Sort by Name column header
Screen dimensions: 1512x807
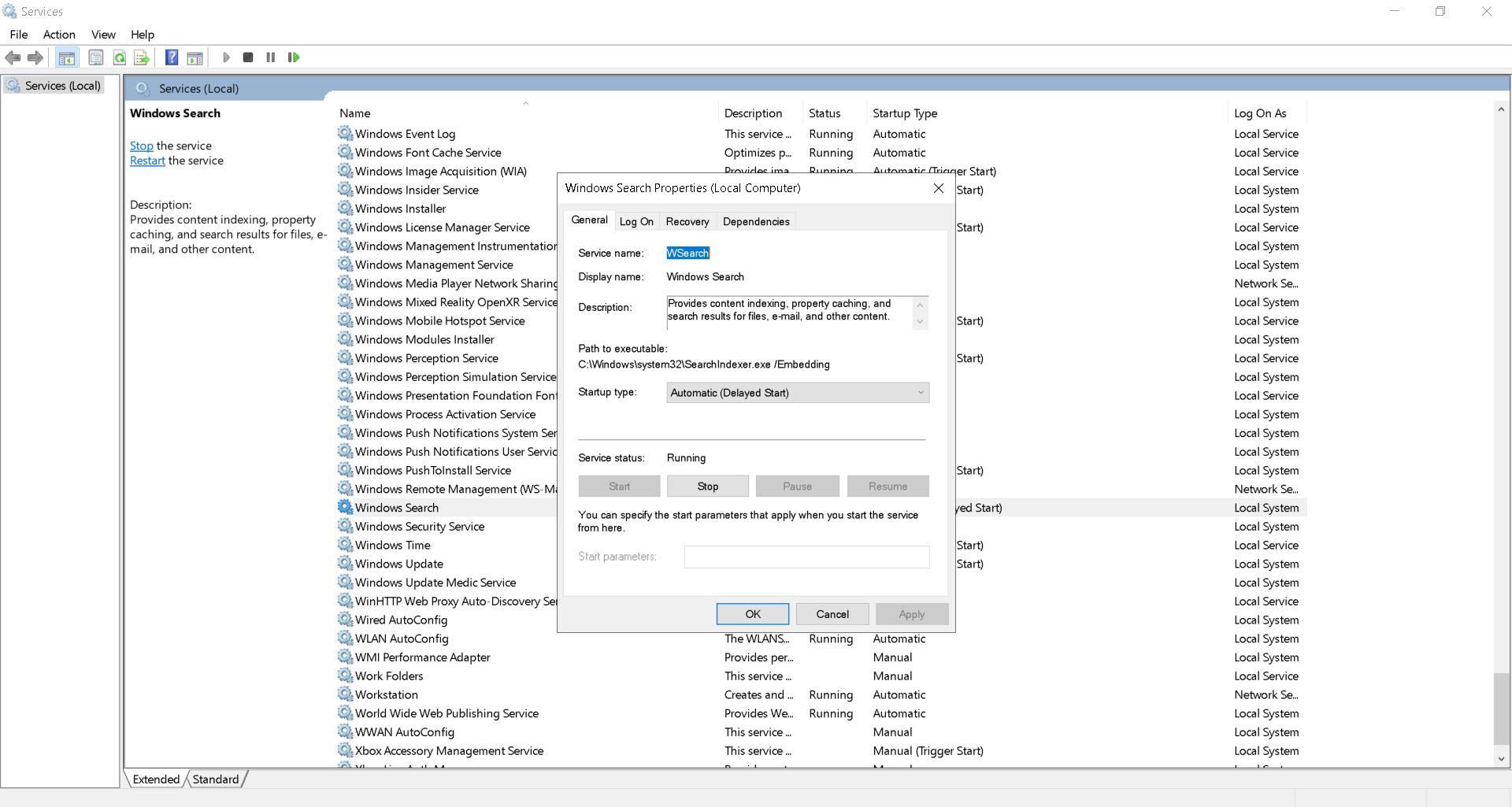click(x=526, y=113)
